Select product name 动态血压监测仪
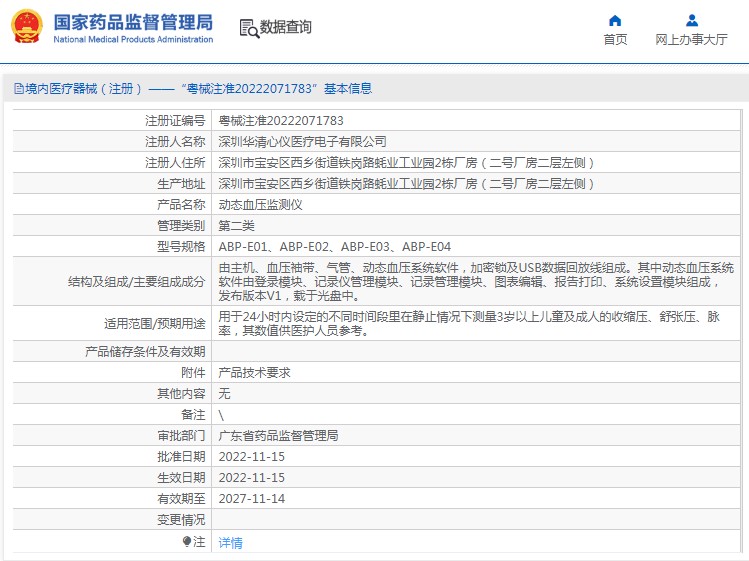 (260, 205)
